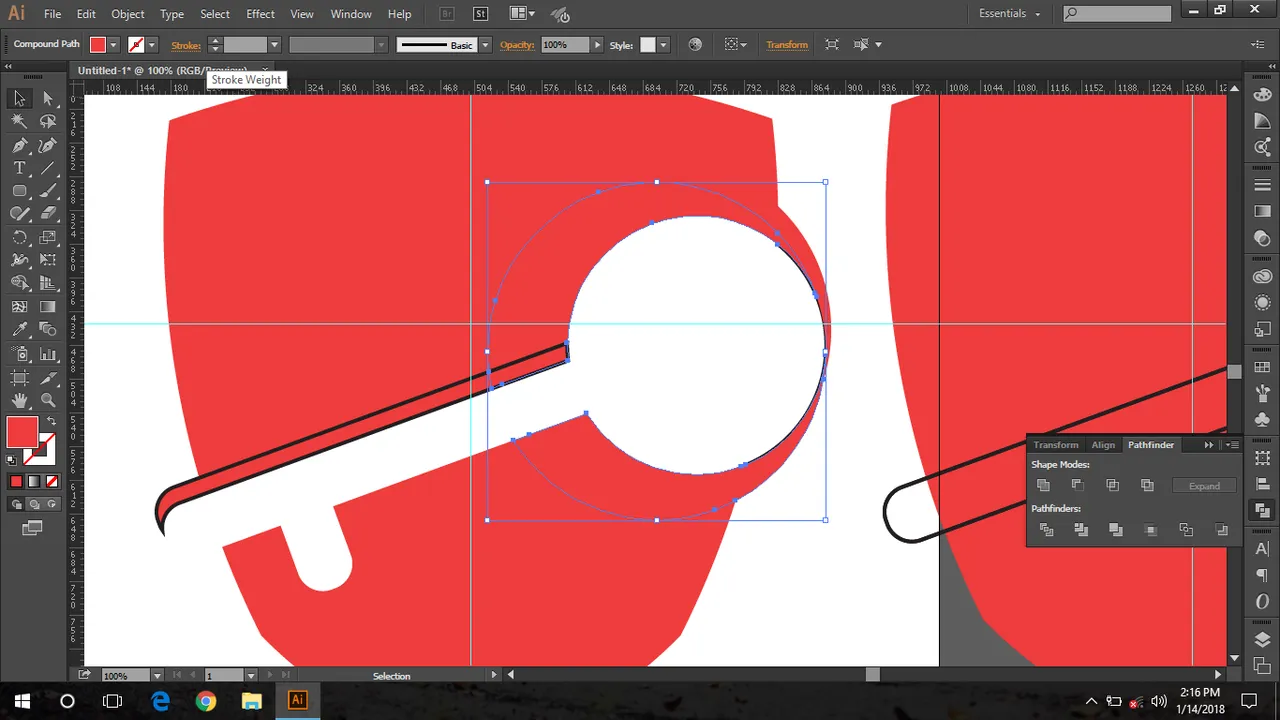The width and height of the screenshot is (1280, 720).
Task: Switch to the Align panel tab
Action: click(1103, 445)
